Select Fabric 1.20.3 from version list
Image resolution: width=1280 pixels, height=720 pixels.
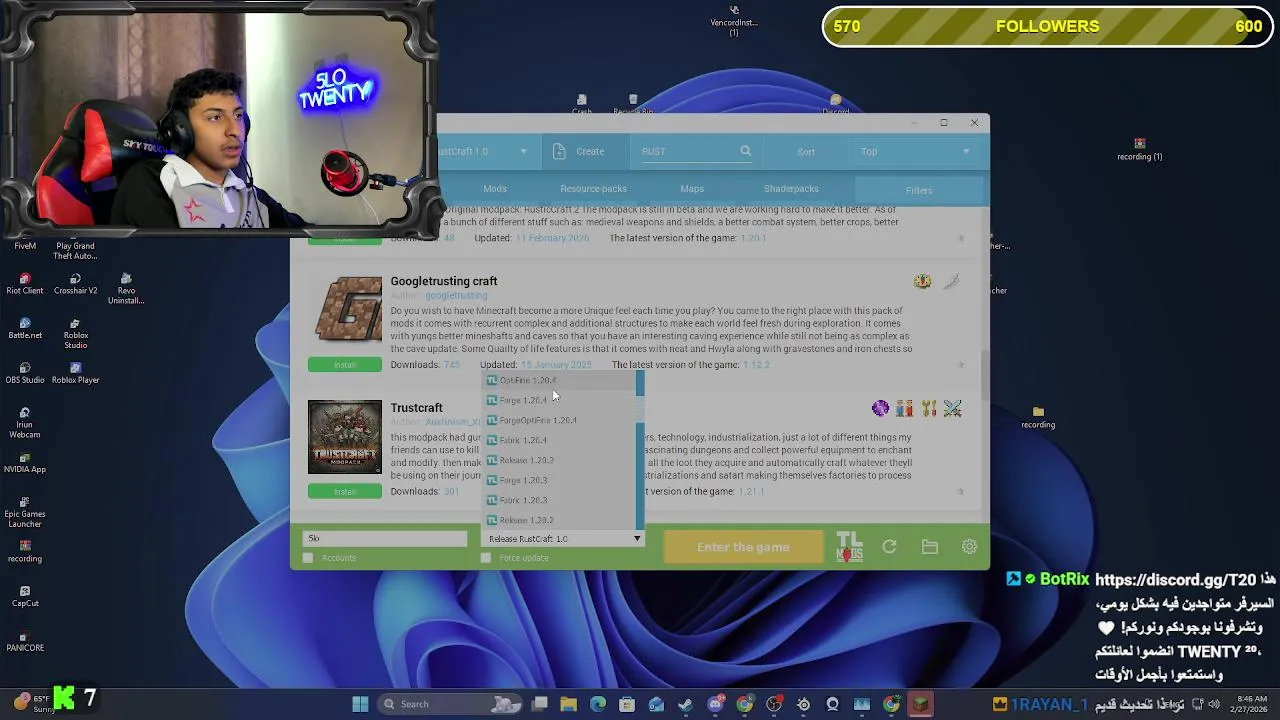pos(560,500)
